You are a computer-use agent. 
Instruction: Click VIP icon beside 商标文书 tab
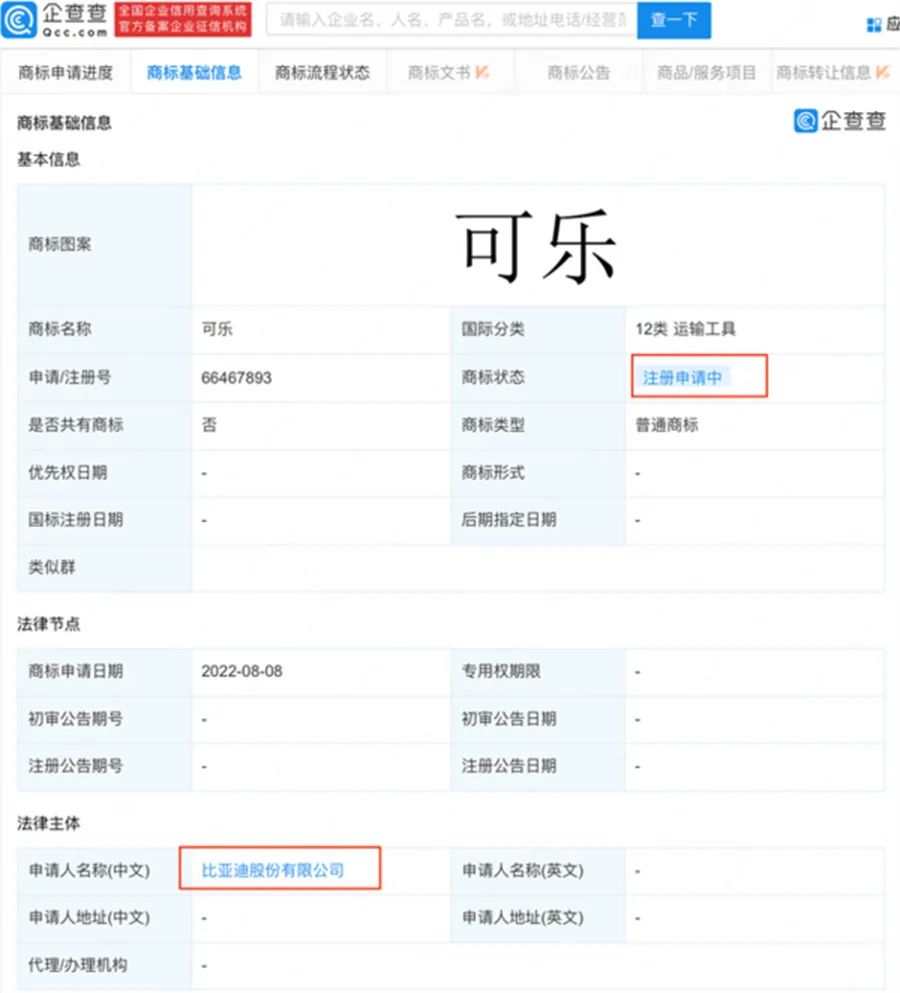coord(482,72)
